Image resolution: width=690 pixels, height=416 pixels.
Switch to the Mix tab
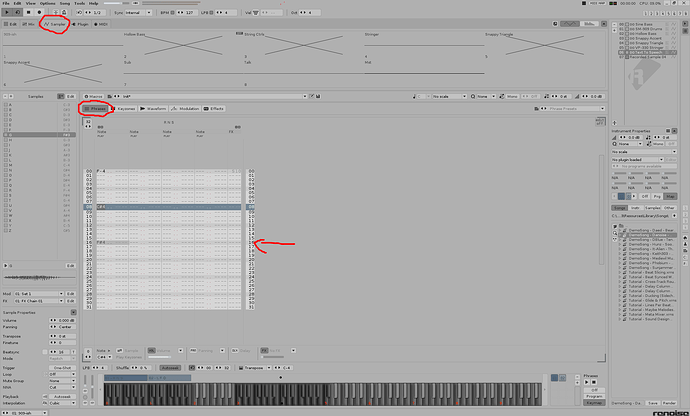tap(29, 24)
